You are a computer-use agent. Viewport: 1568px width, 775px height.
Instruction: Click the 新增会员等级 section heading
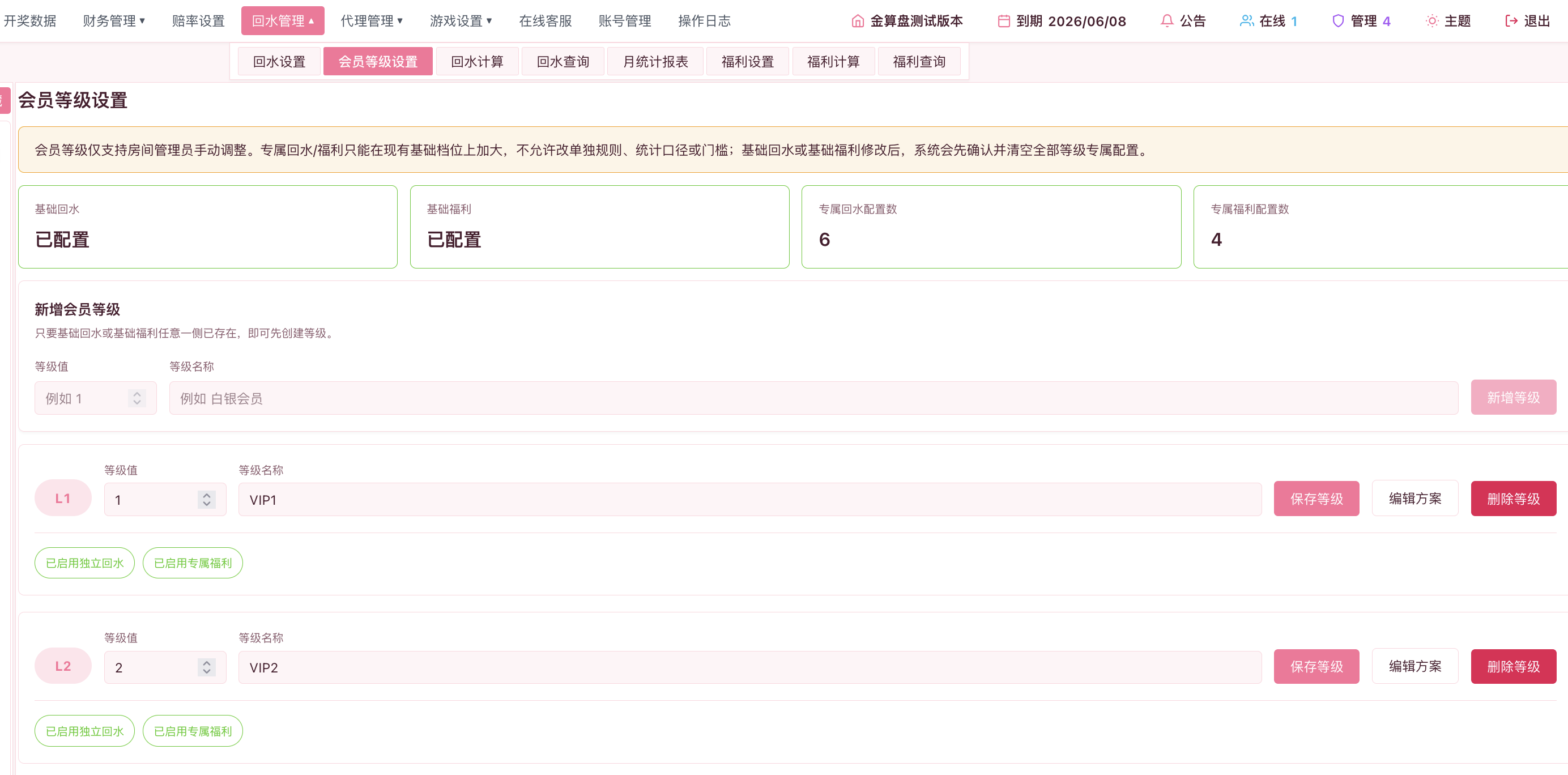coord(77,309)
